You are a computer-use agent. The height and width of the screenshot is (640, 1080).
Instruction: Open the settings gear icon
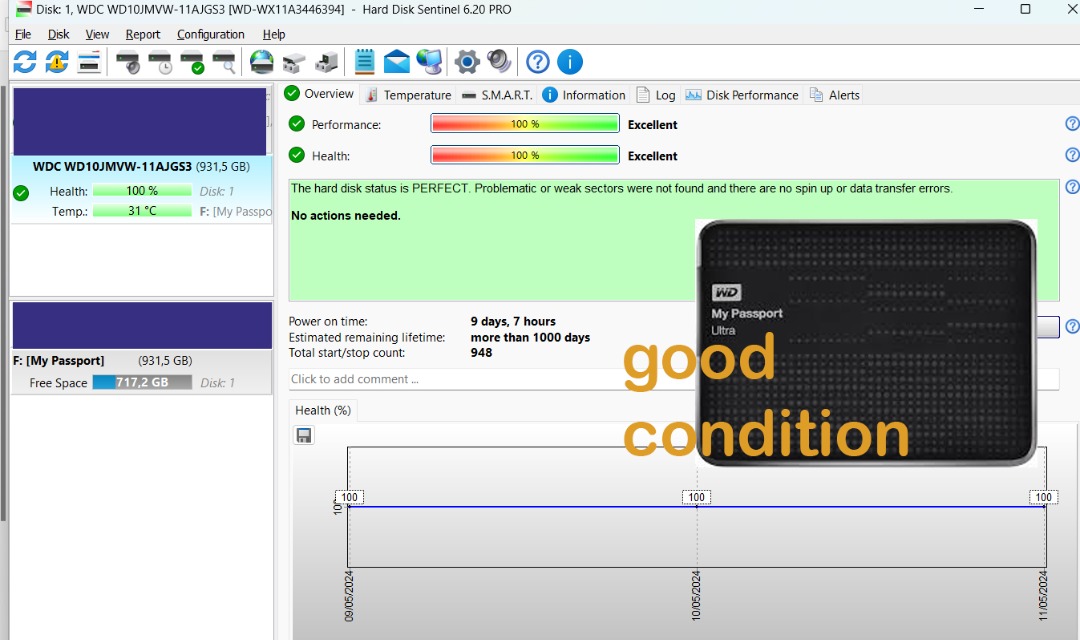point(467,62)
